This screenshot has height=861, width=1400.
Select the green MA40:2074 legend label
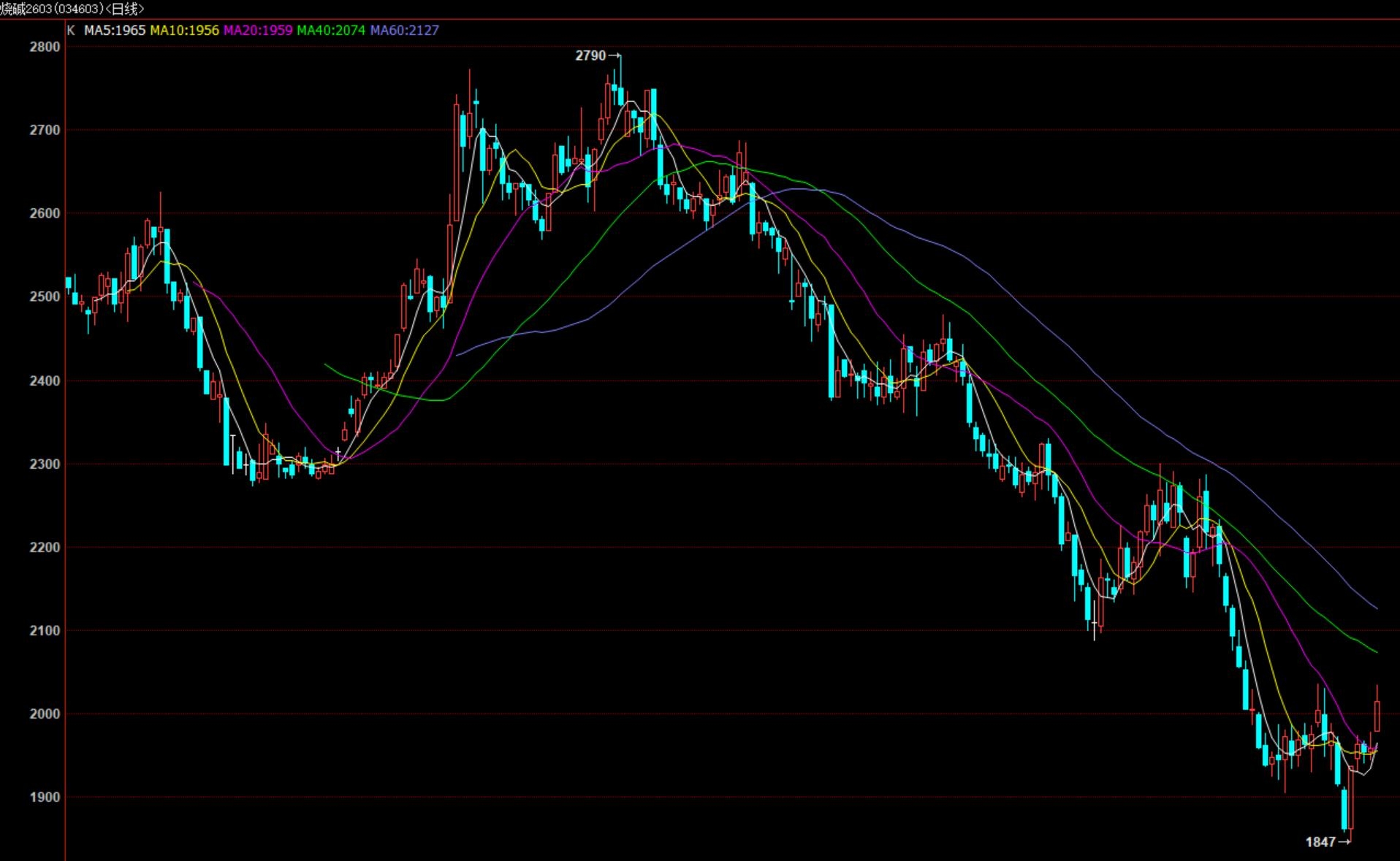click(331, 31)
